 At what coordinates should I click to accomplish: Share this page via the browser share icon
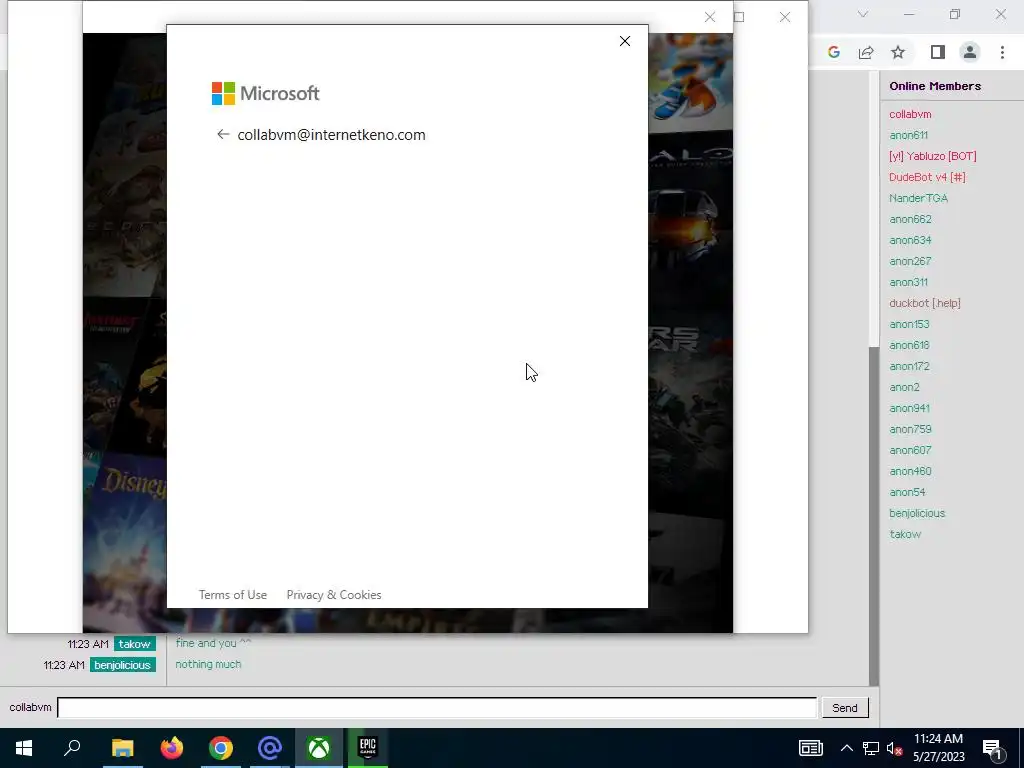pos(866,52)
